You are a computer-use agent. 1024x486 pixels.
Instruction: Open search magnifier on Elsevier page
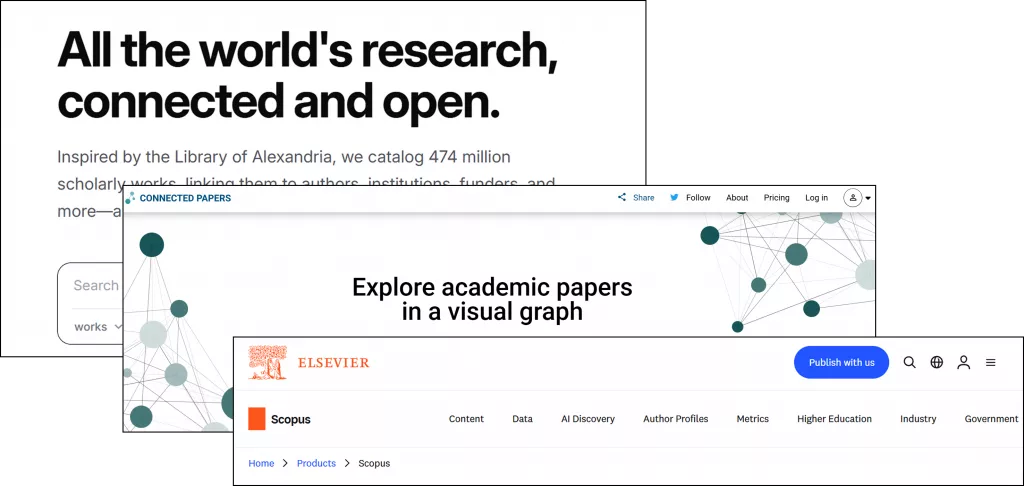909,363
